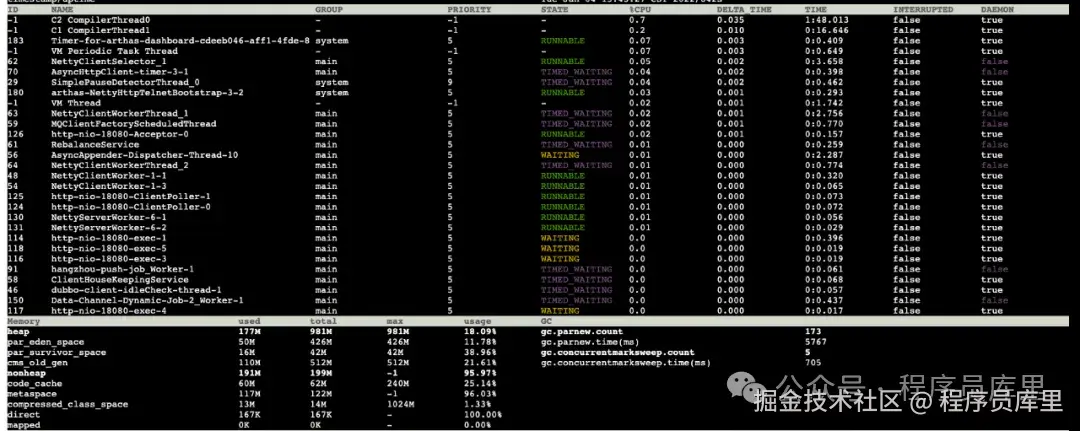Click Data-Channel-Dynamic-Job-2_Worker-1 thread name
Image resolution: width=1080 pixels, height=431 pixels.
[147, 300]
